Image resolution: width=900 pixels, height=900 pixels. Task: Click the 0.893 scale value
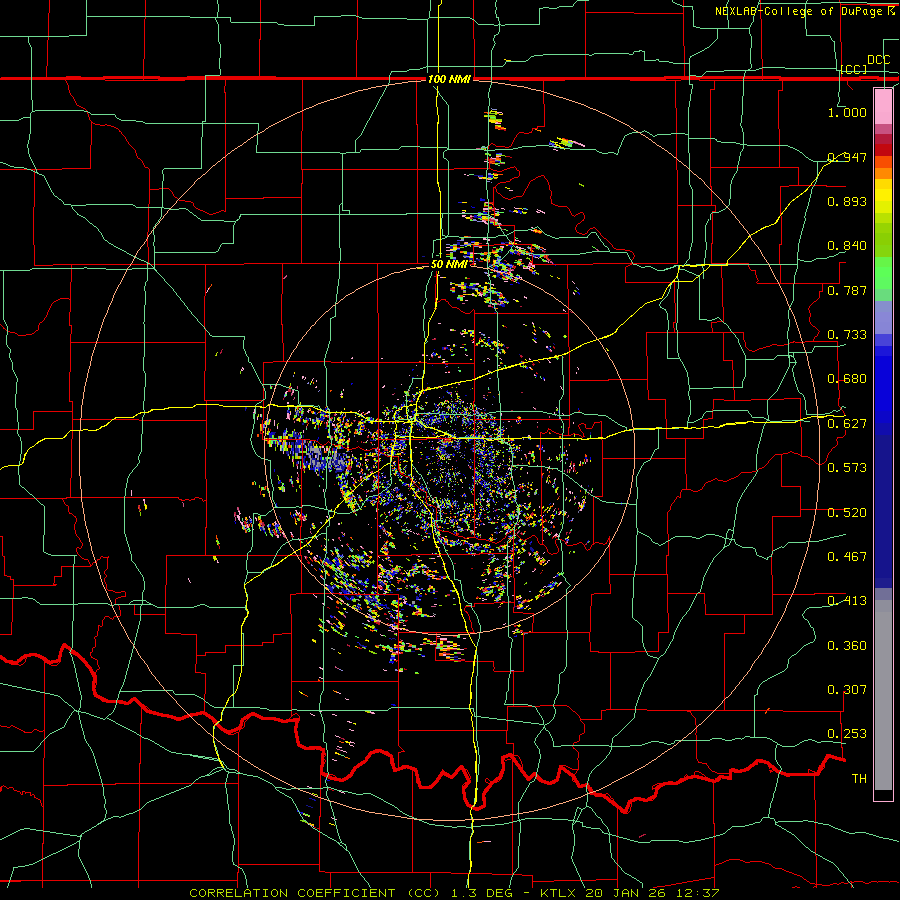(847, 201)
